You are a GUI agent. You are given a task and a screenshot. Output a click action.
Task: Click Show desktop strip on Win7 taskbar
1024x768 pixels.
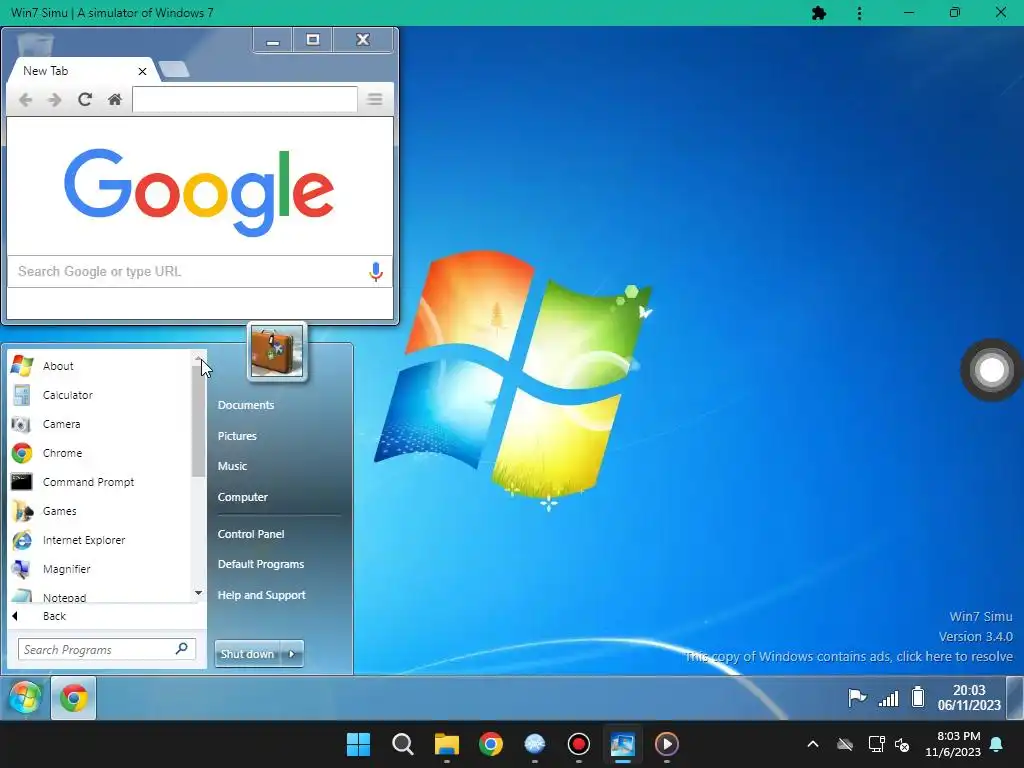(x=1015, y=697)
